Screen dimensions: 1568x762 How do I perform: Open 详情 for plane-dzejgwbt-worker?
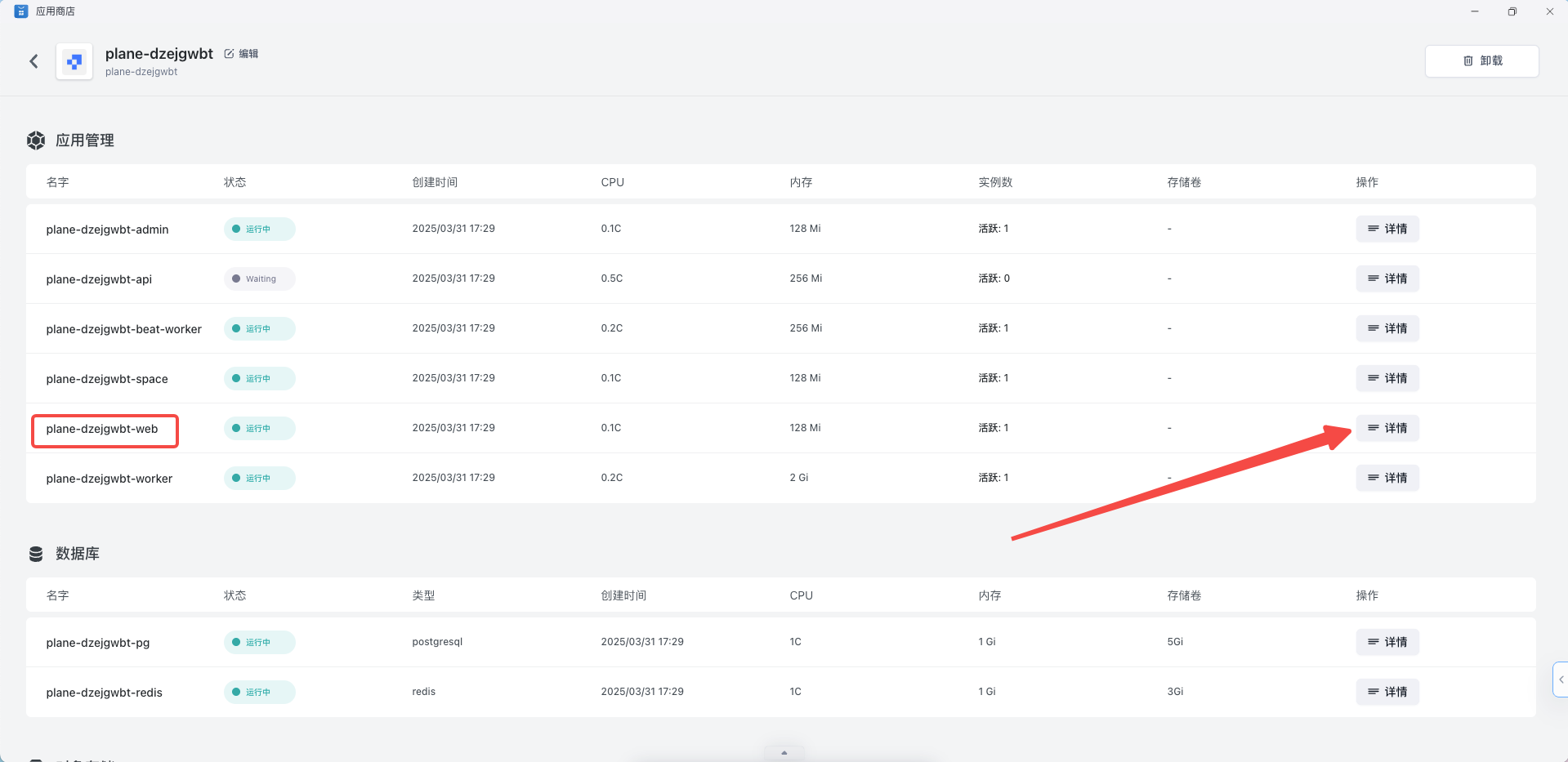click(1387, 478)
